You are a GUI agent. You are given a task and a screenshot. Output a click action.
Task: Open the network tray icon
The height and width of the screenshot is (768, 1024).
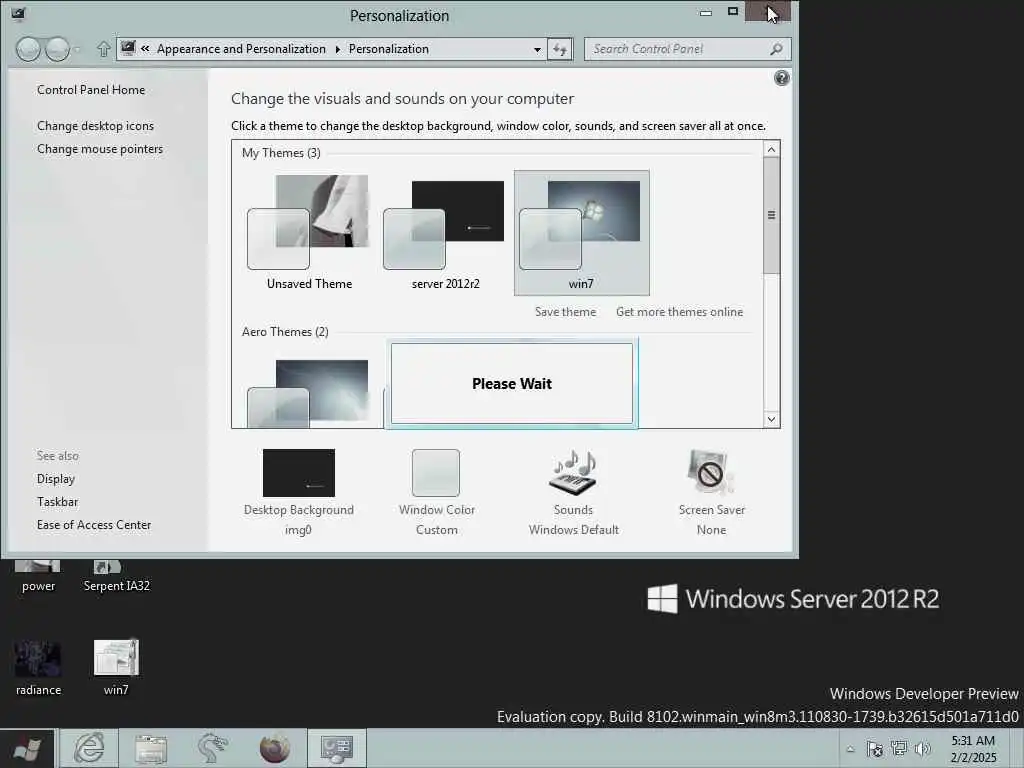pos(899,748)
